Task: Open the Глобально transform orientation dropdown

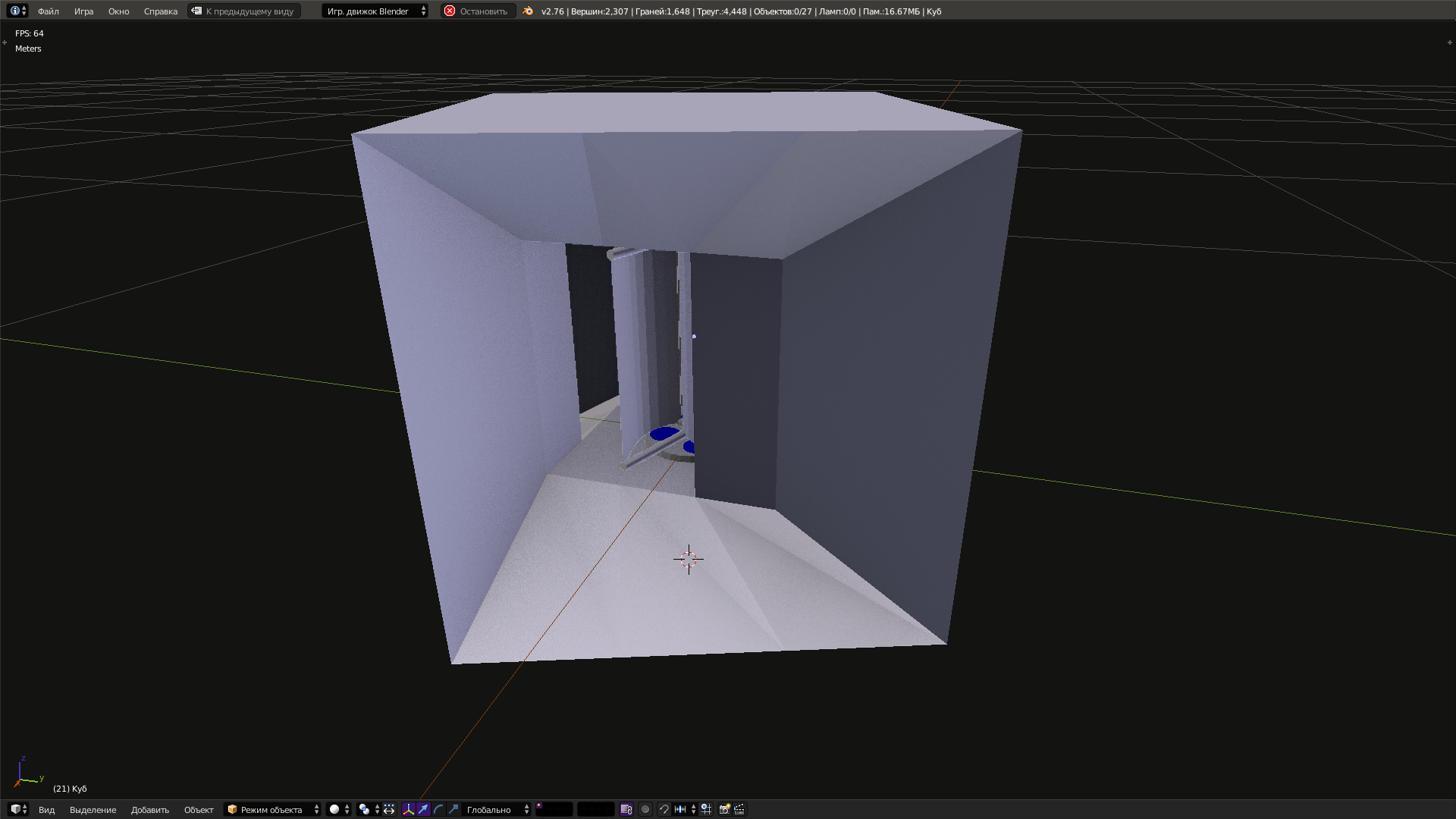Action: pyautogui.click(x=491, y=809)
